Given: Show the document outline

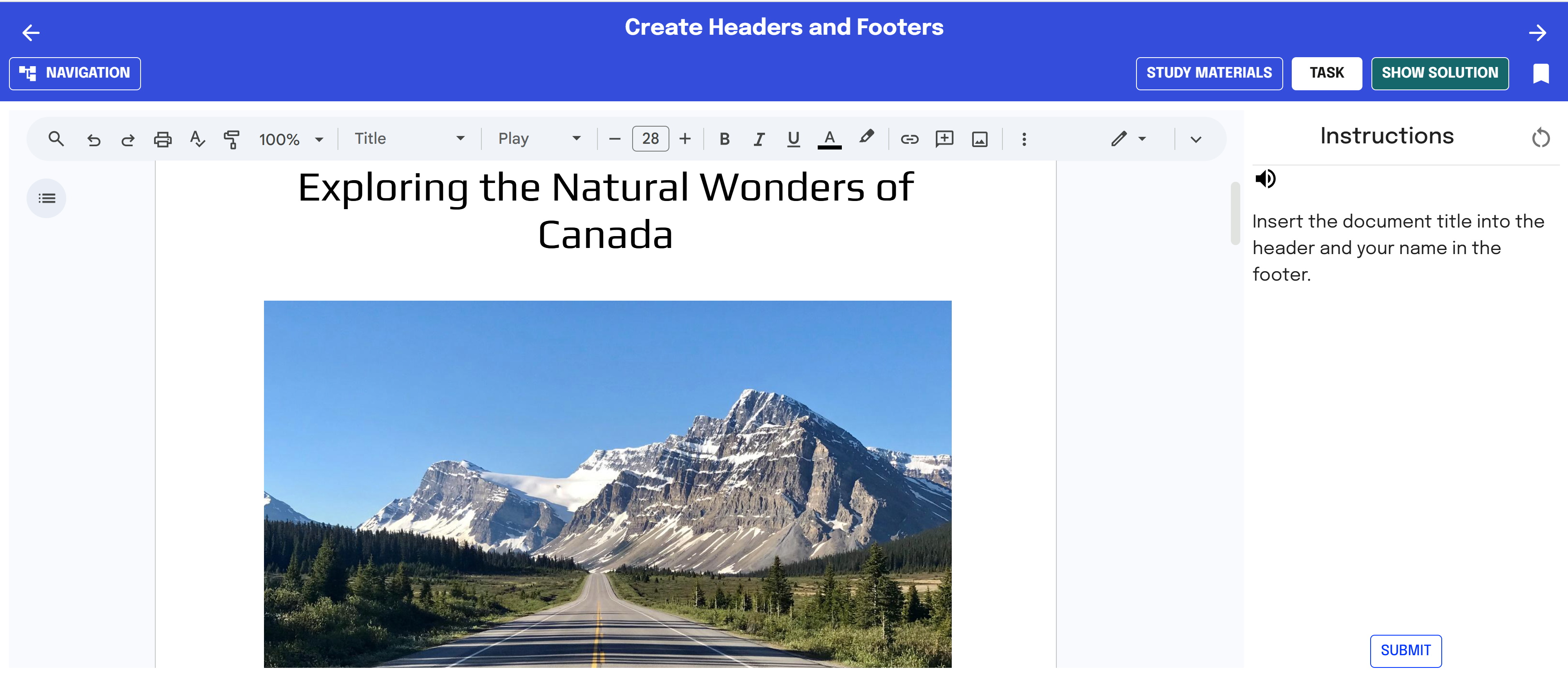Looking at the screenshot, I should pos(46,198).
